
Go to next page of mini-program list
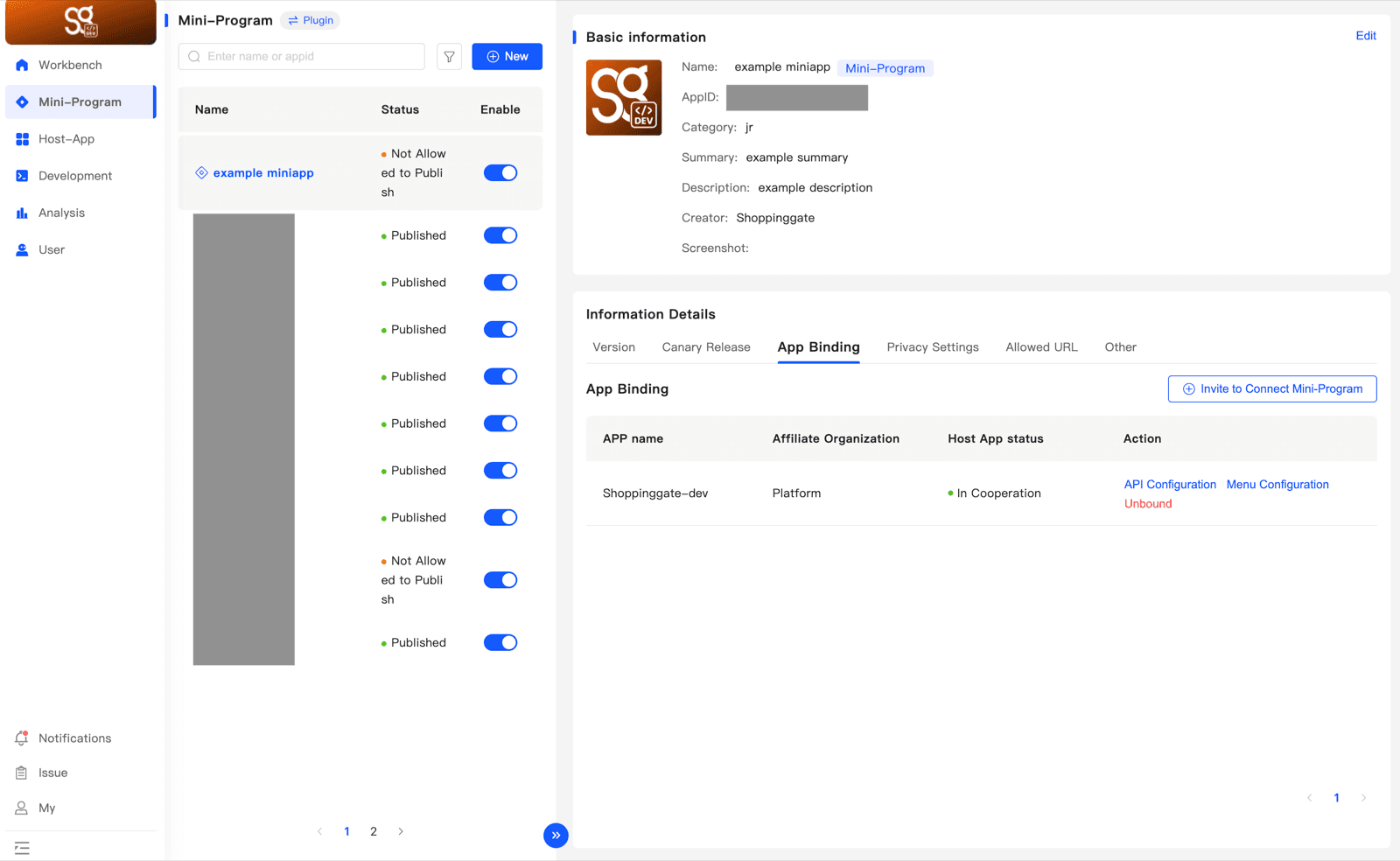401,831
